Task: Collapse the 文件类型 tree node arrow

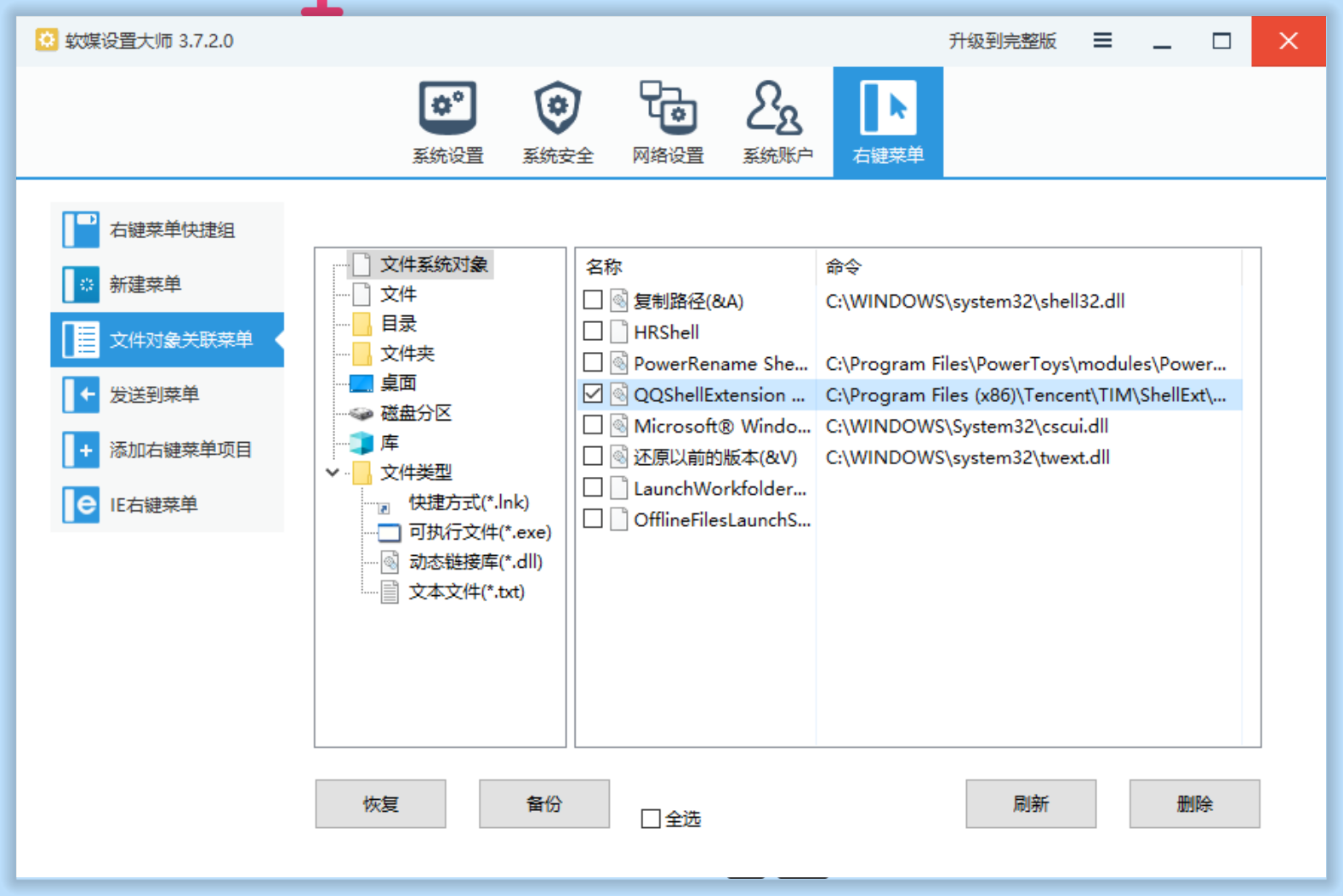Action: pyautogui.click(x=333, y=473)
